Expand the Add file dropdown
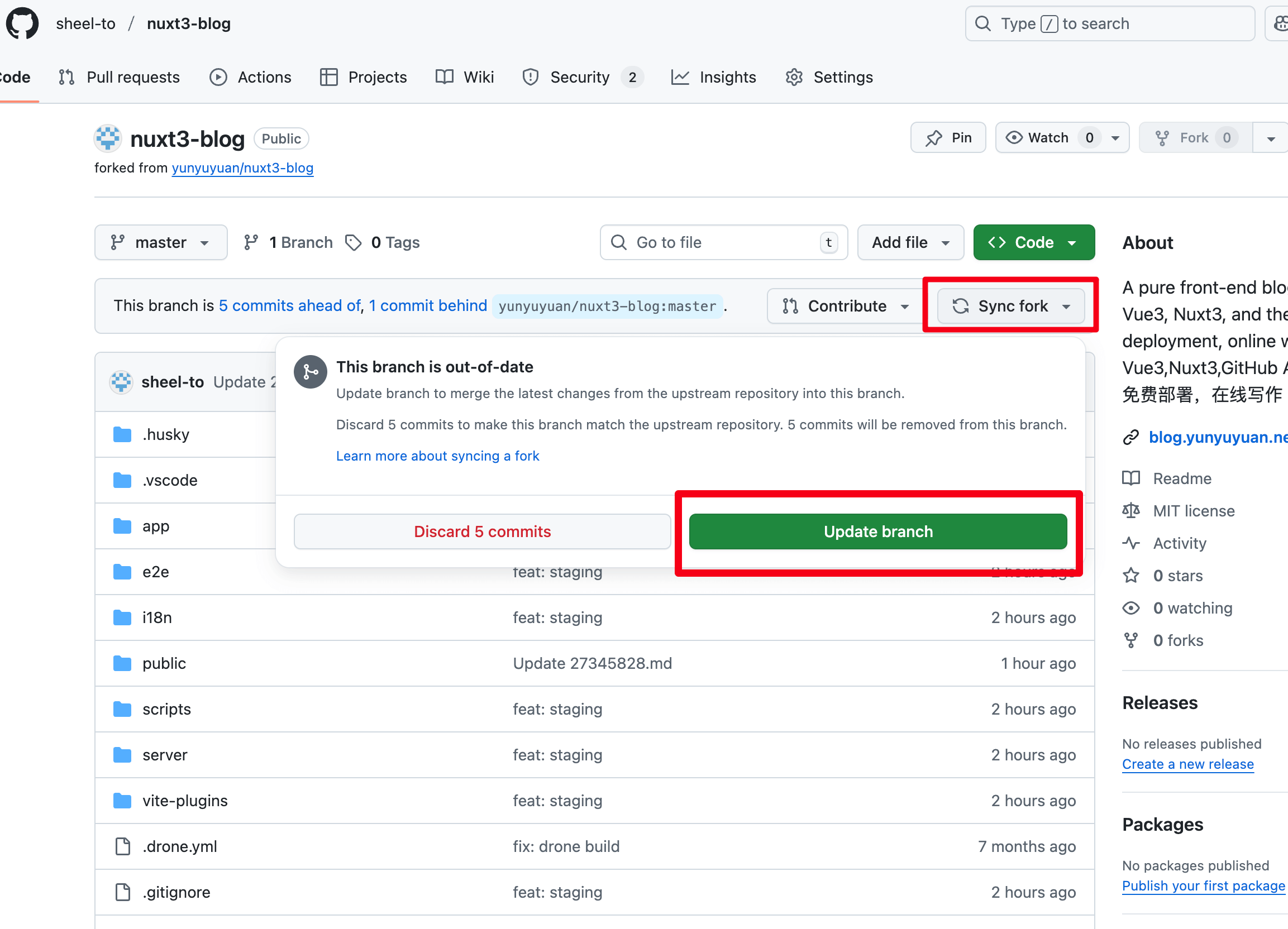The width and height of the screenshot is (1288, 929). (910, 243)
